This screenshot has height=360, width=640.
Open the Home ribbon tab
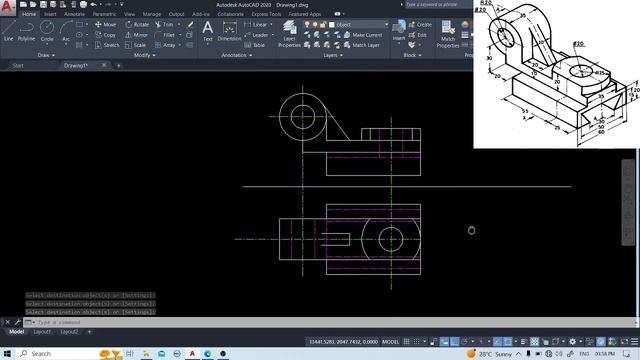(x=29, y=14)
